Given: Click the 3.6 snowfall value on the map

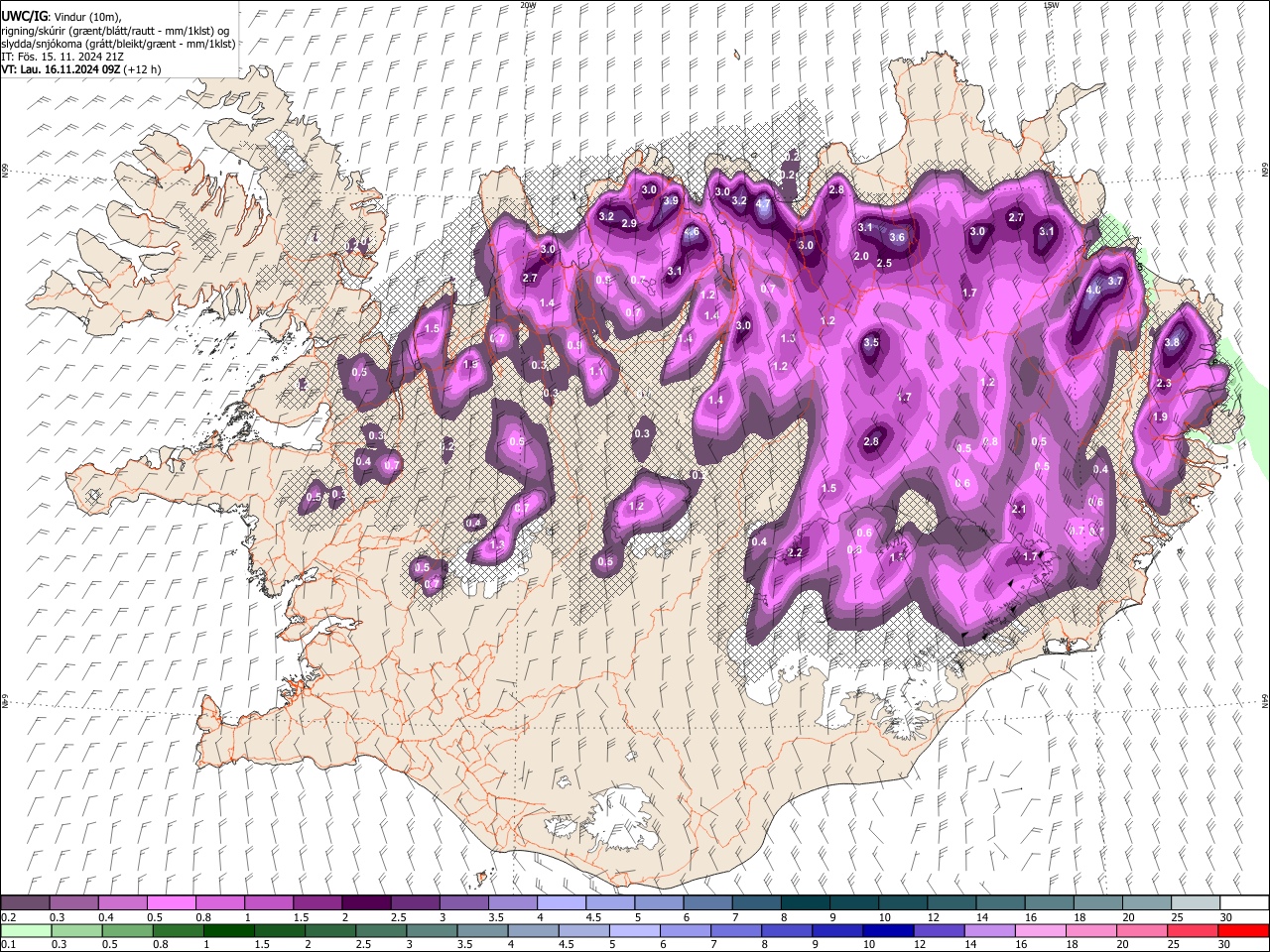Looking at the screenshot, I should [x=897, y=237].
